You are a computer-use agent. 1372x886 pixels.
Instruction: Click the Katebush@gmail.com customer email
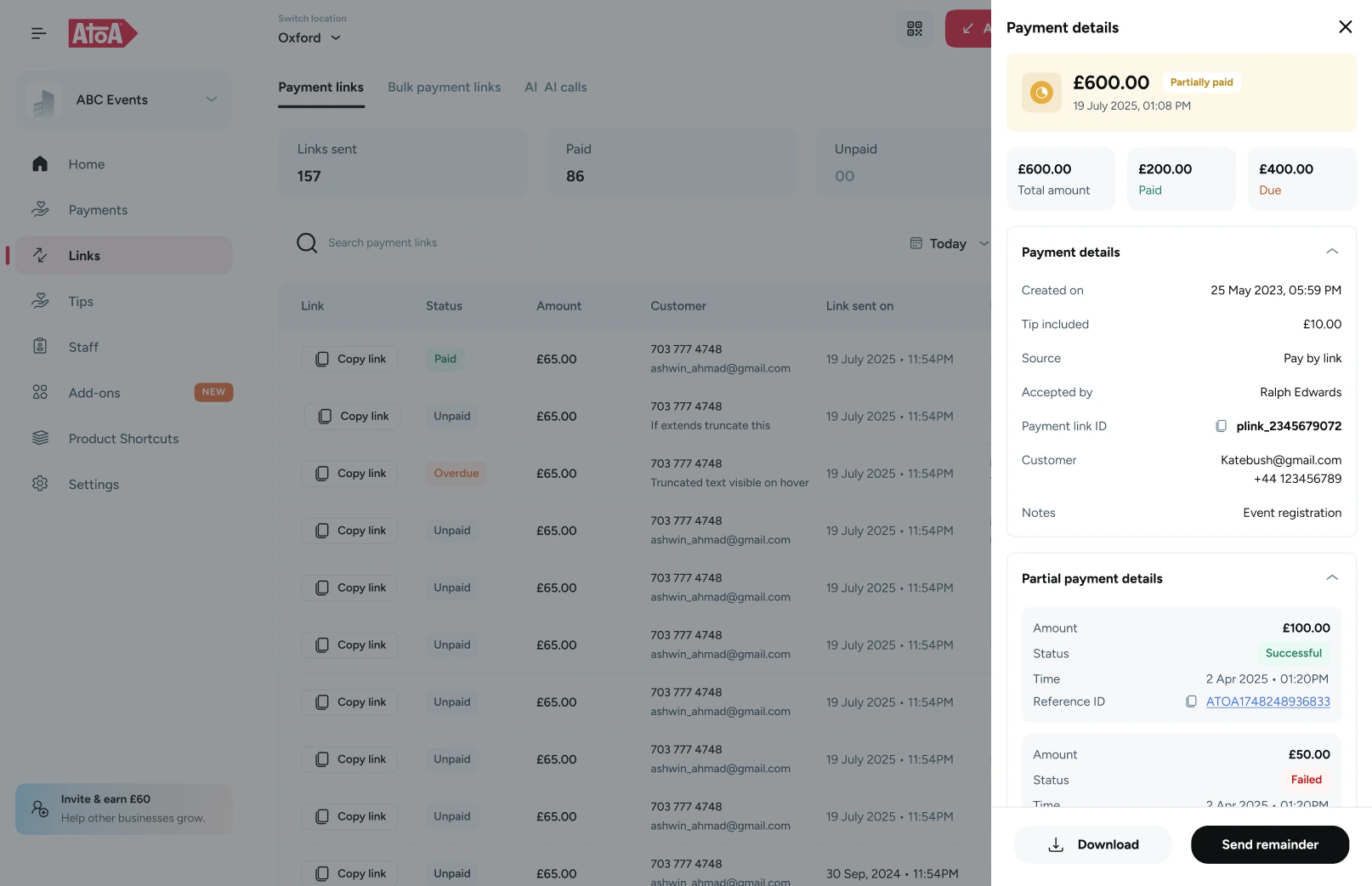(x=1281, y=460)
